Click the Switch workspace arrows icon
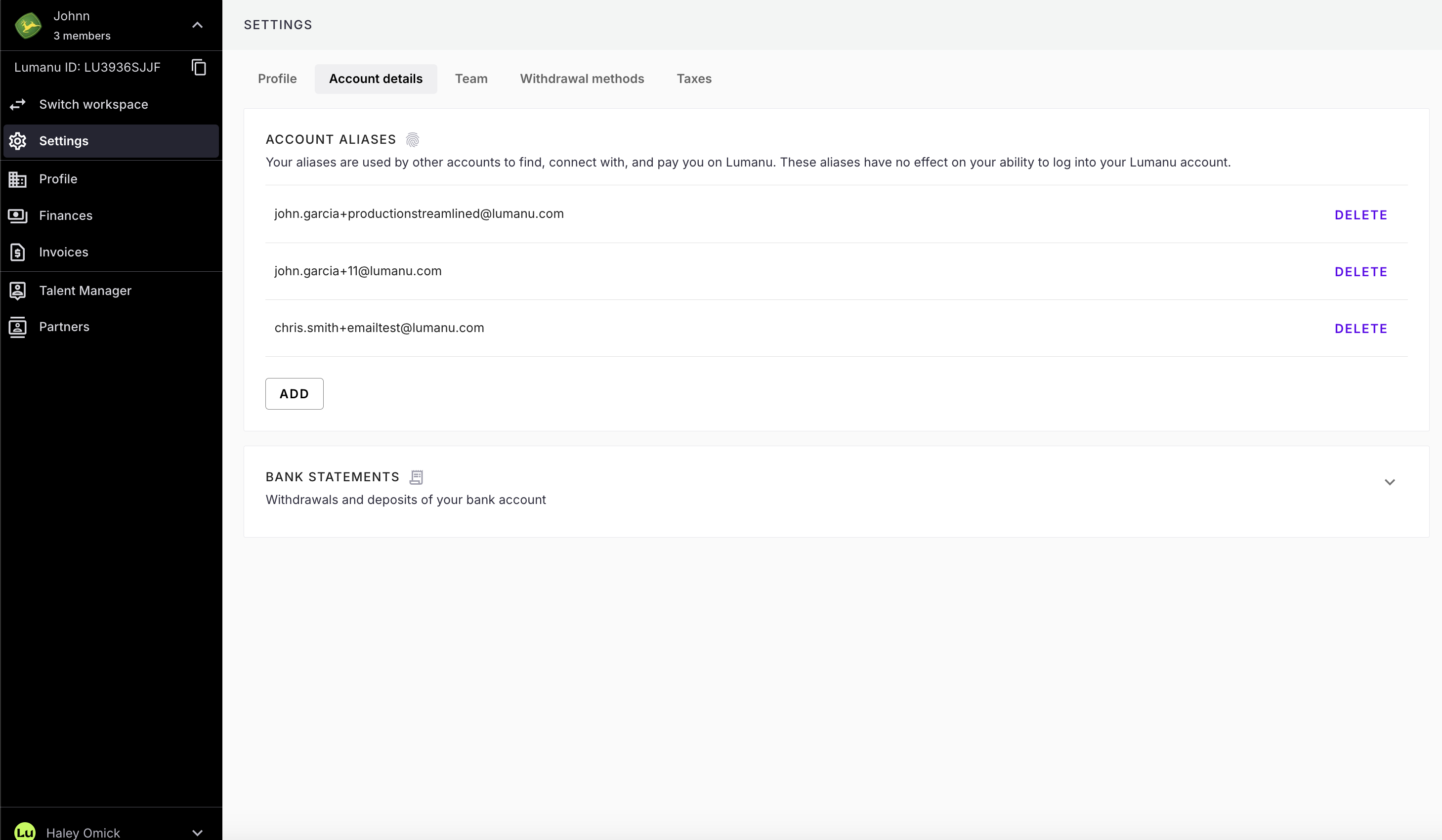 [18, 104]
